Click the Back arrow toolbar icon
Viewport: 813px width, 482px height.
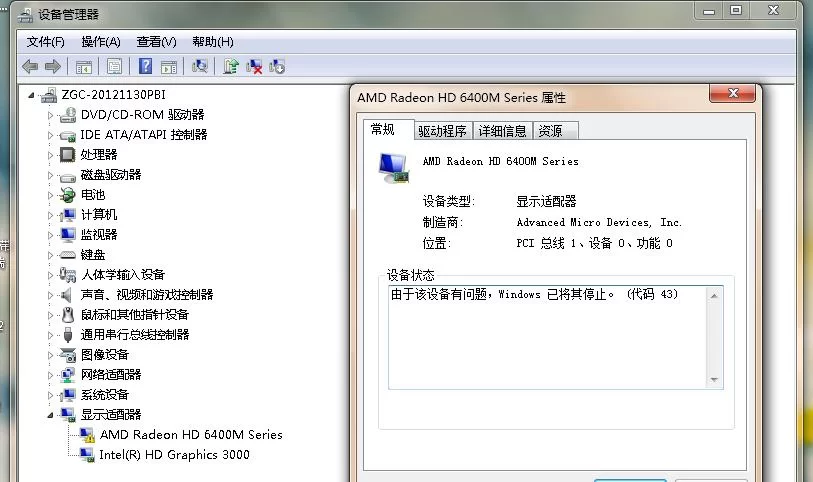click(30, 66)
